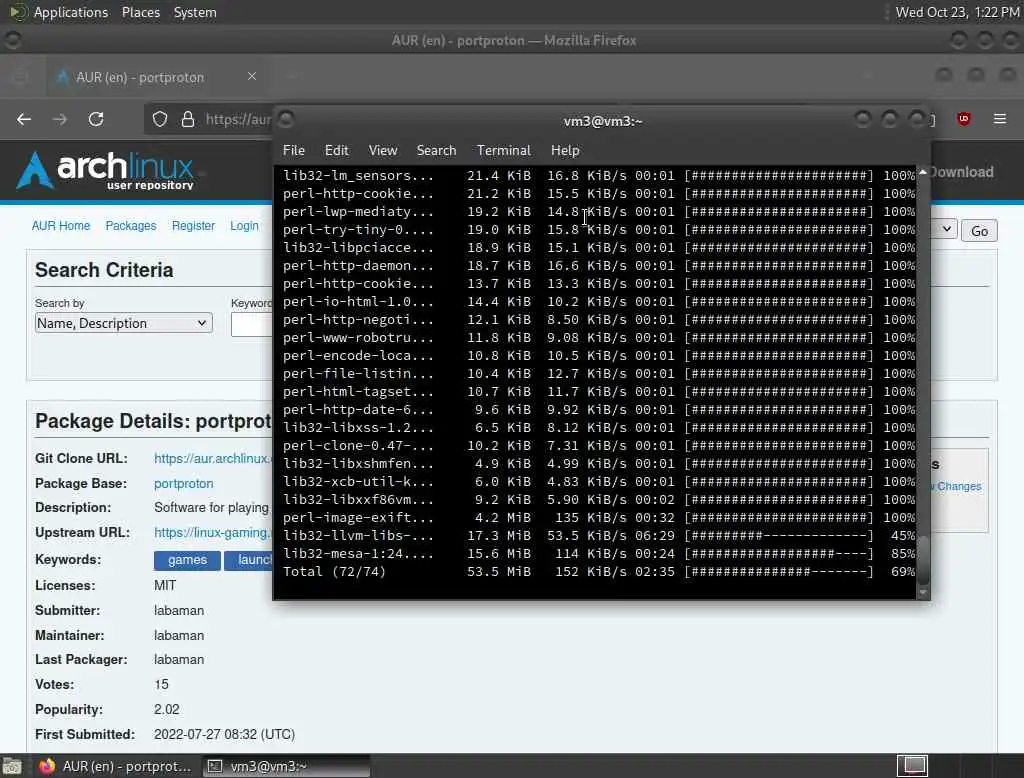
Task: Click the padlock site info icon
Action: [x=188, y=119]
